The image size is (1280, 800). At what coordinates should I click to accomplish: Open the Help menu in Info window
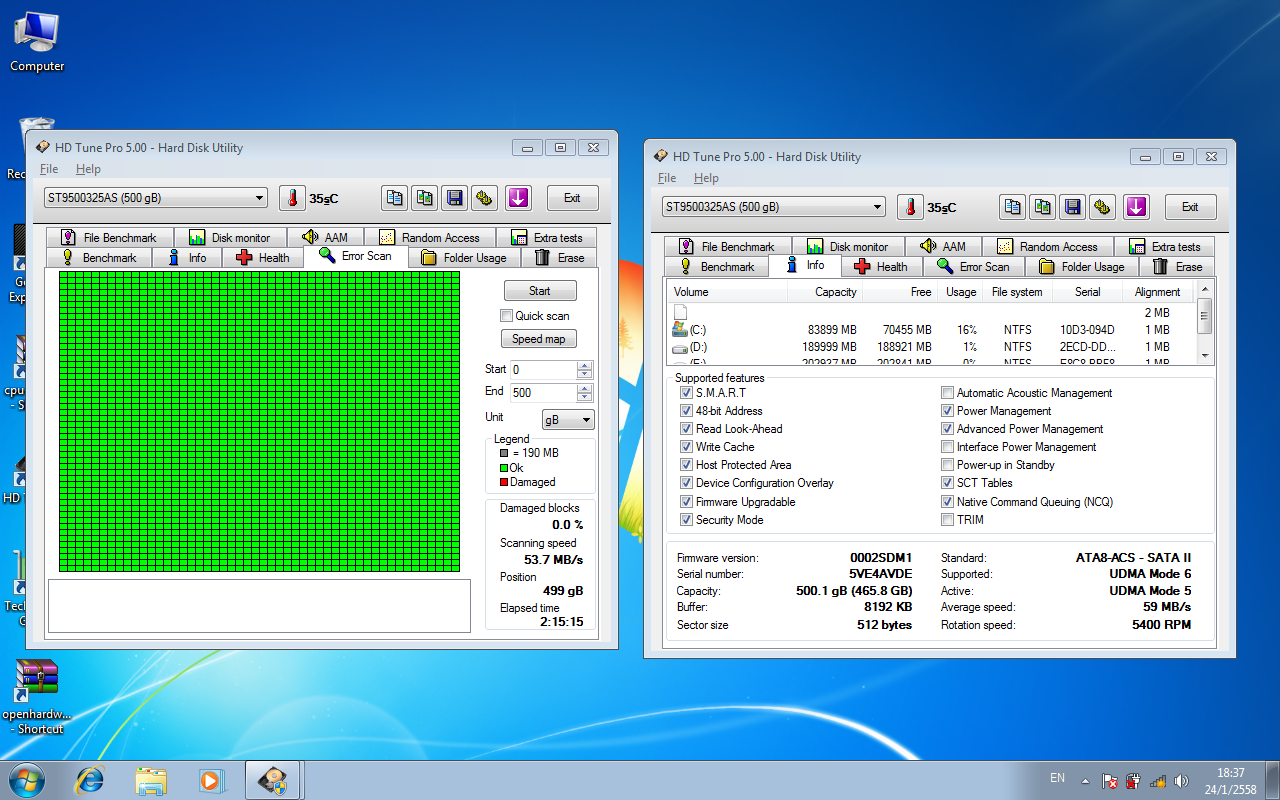(706, 178)
